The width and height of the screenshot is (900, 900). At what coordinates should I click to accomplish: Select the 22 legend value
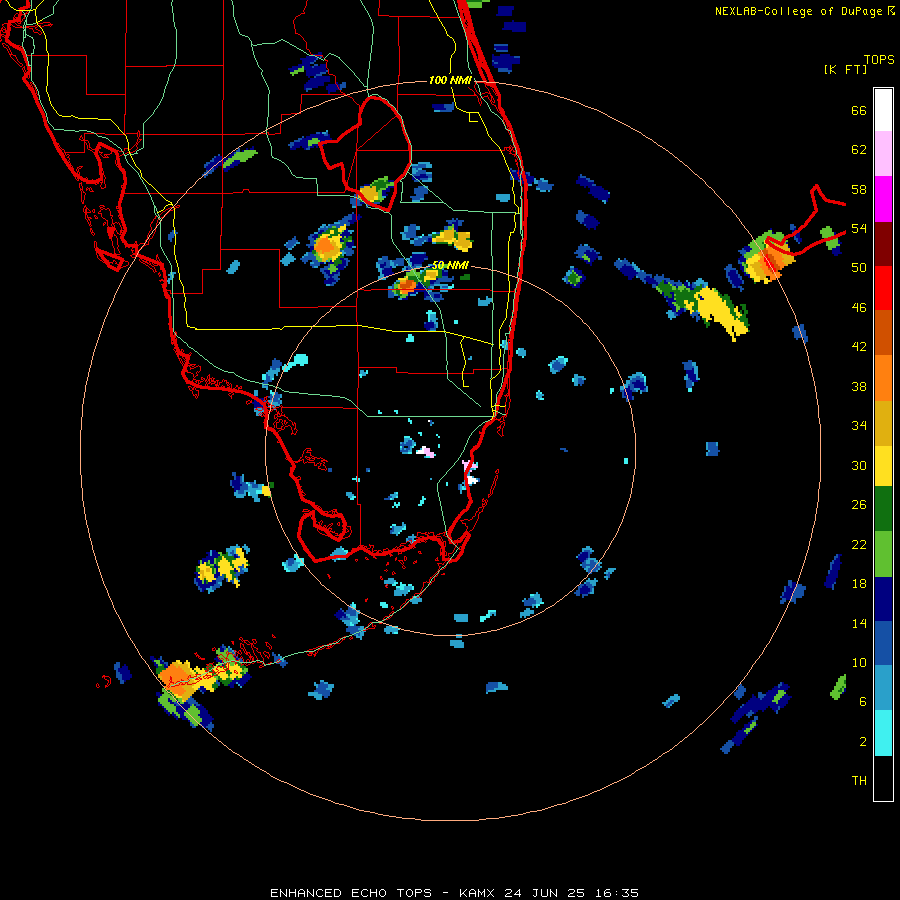click(x=859, y=544)
